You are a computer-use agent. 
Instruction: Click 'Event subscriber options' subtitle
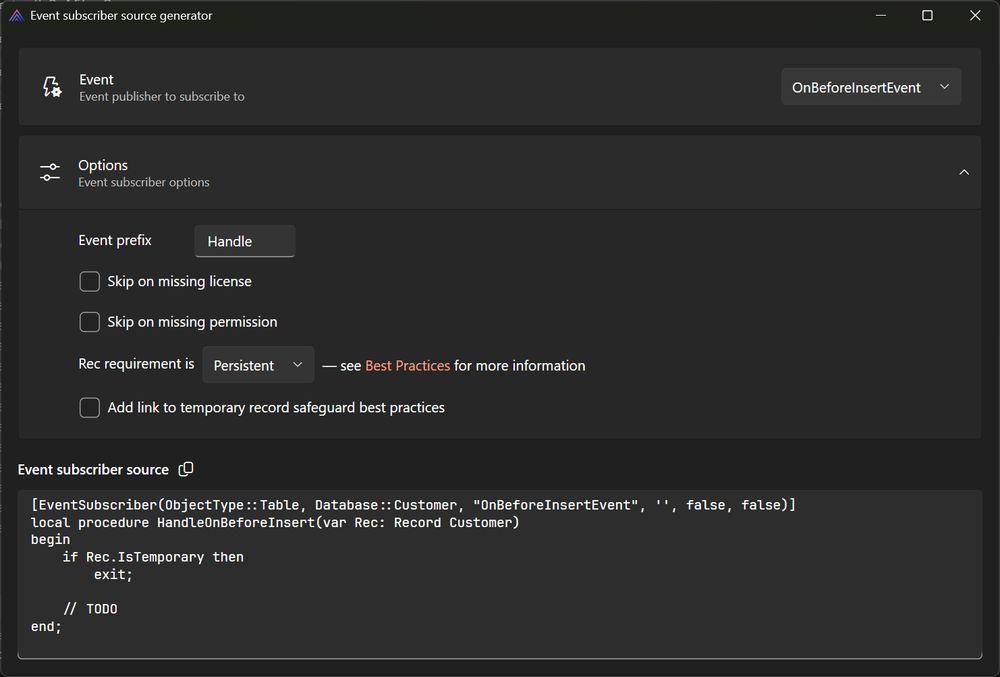pos(144,182)
